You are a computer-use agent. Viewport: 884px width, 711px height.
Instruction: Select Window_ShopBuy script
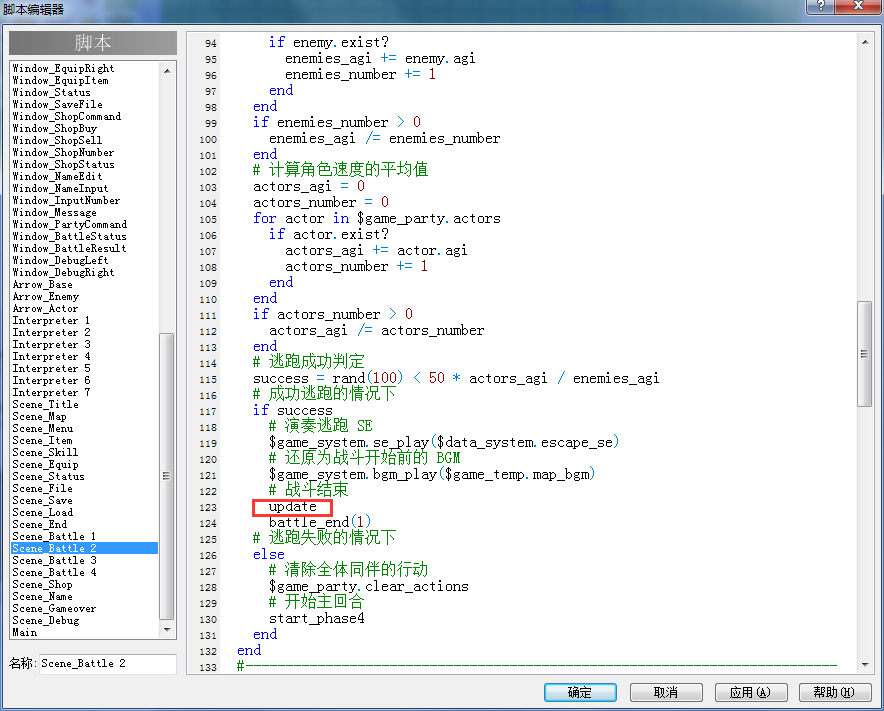55,129
